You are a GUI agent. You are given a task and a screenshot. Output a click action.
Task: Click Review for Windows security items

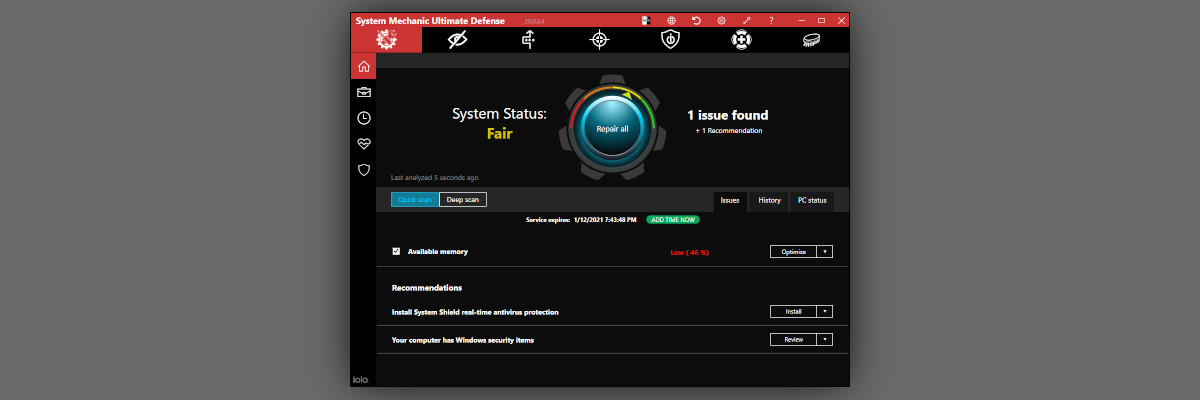pos(794,340)
